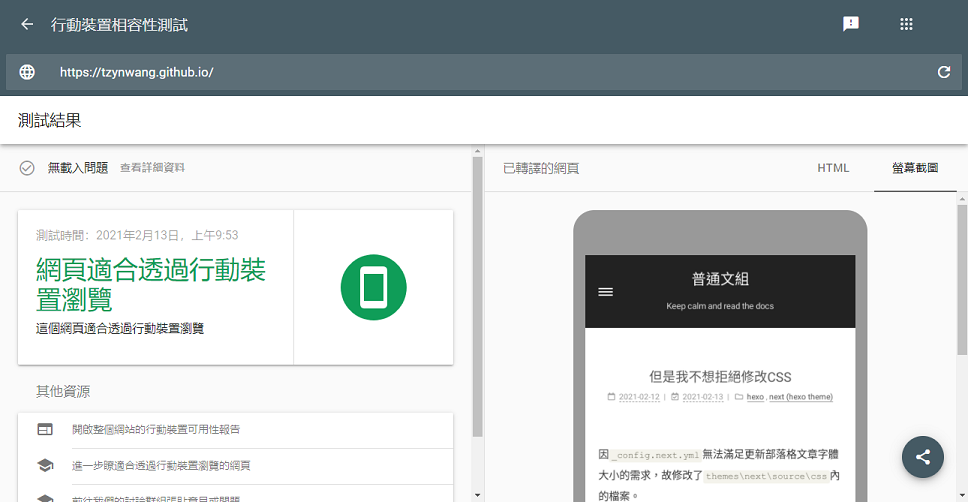Click the 無載入問題 status text
The image size is (968, 502).
tap(78, 168)
